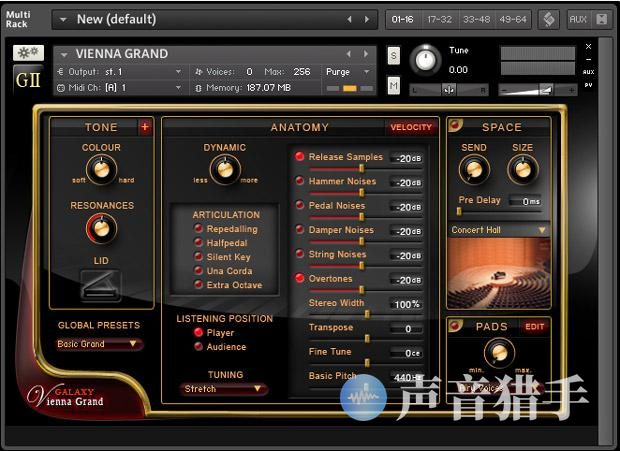The width and height of the screenshot is (620, 451).
Task: Click the rack minimize icon beside AUX
Action: (601, 19)
